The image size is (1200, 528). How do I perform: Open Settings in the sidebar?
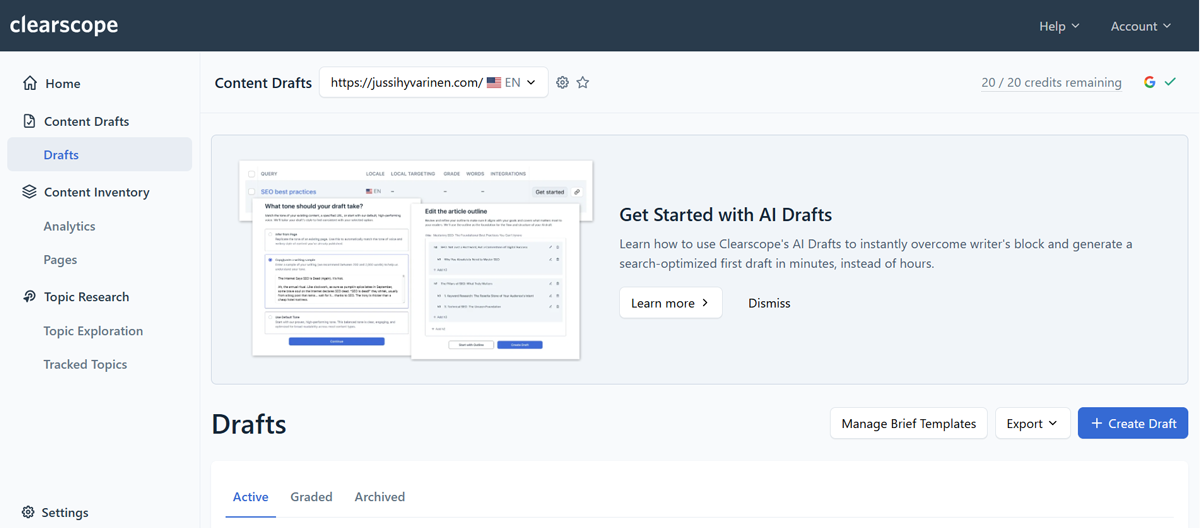[65, 512]
